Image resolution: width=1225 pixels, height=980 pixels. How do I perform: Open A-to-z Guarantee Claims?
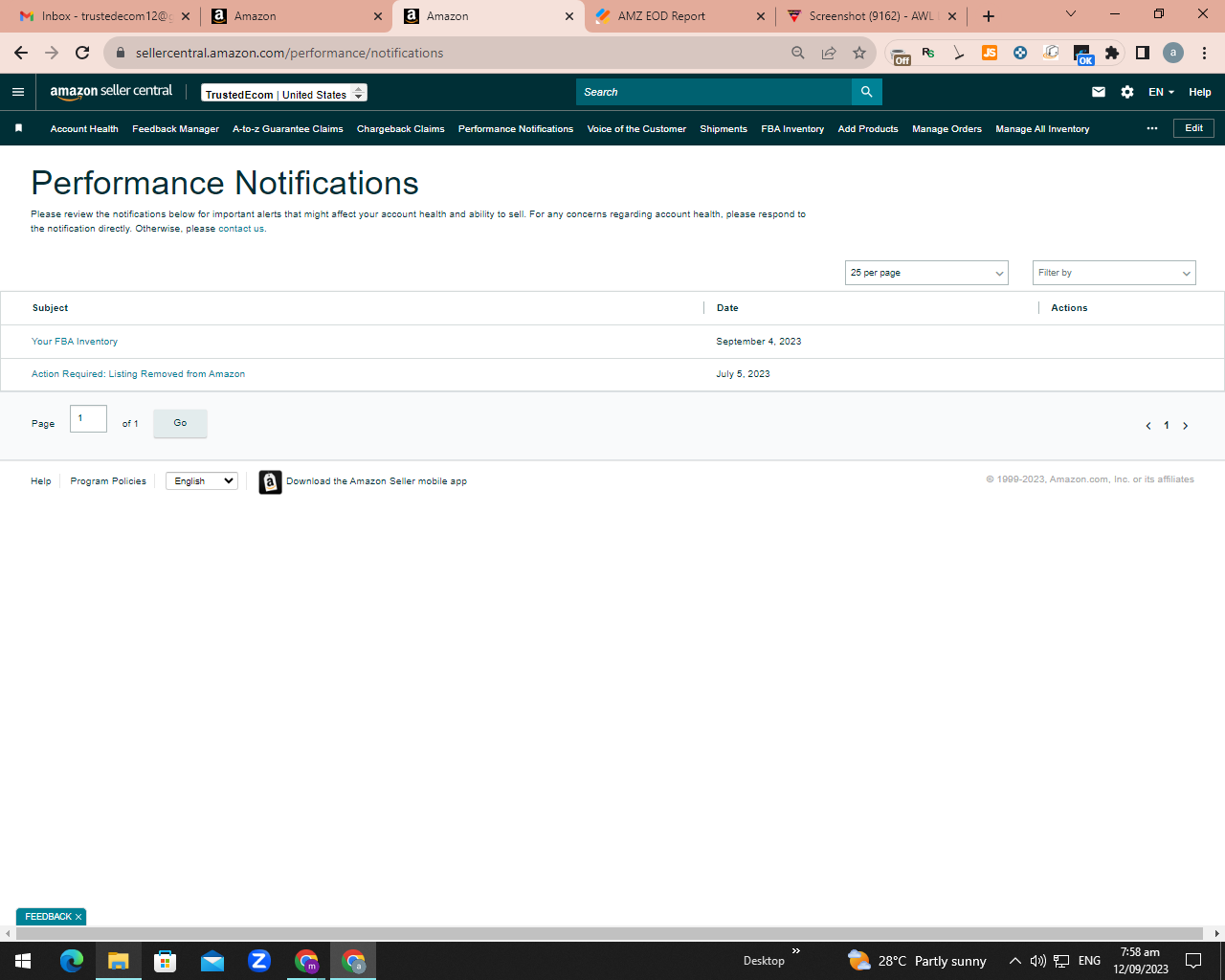(288, 128)
